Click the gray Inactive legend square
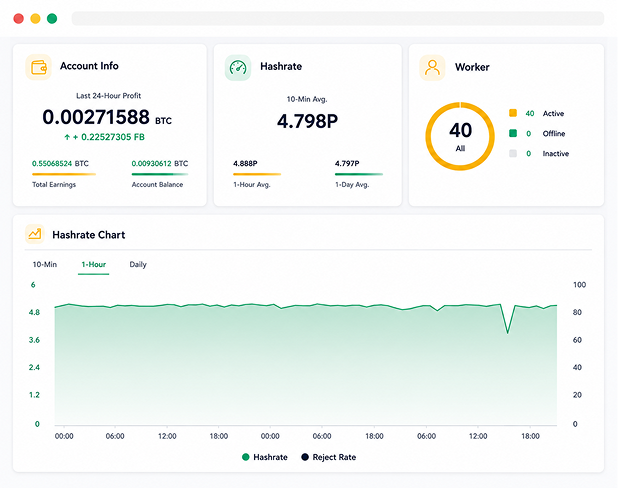Viewport: 618px width, 489px height. [x=513, y=153]
